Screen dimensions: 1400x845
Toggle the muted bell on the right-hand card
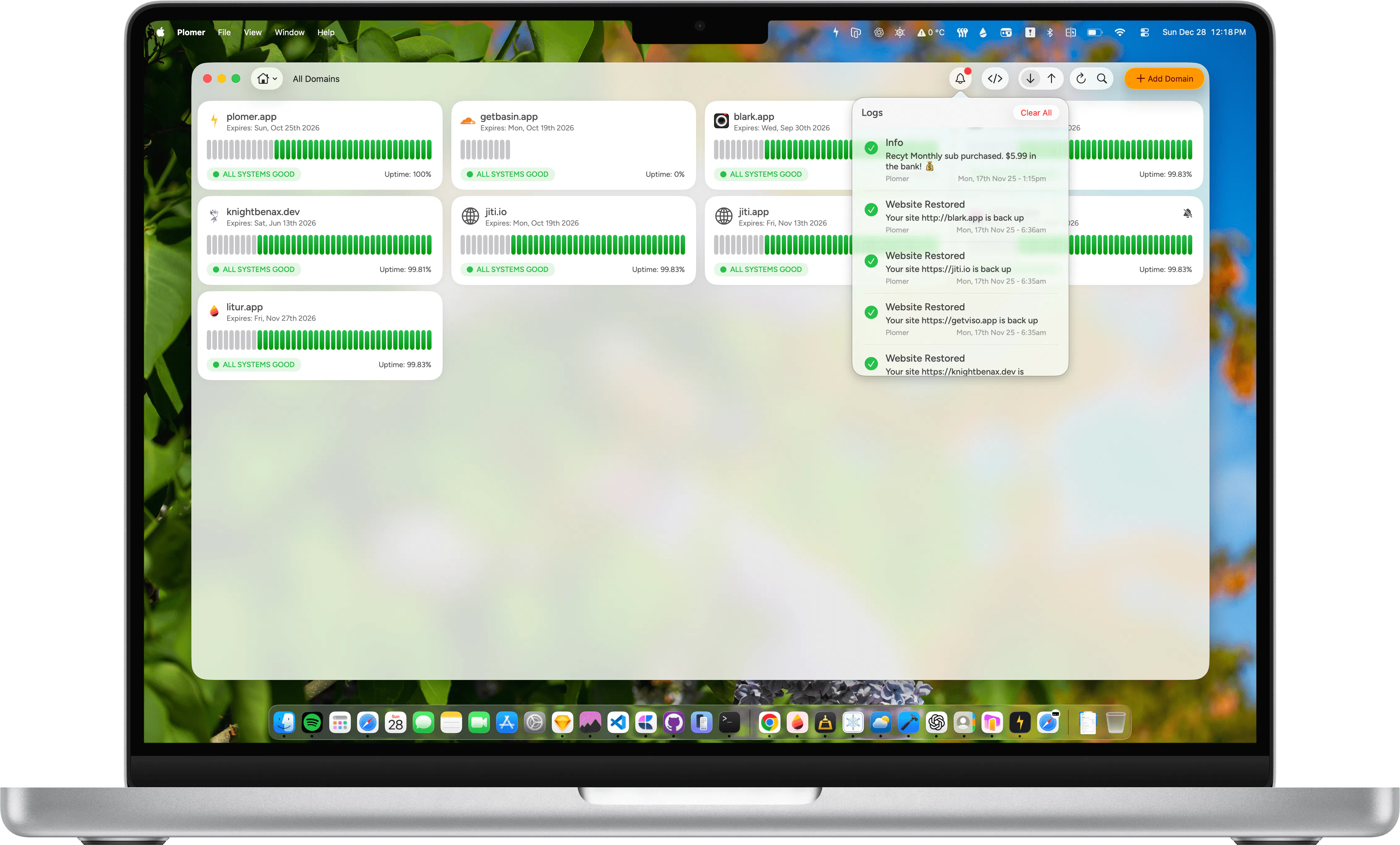pos(1188,213)
